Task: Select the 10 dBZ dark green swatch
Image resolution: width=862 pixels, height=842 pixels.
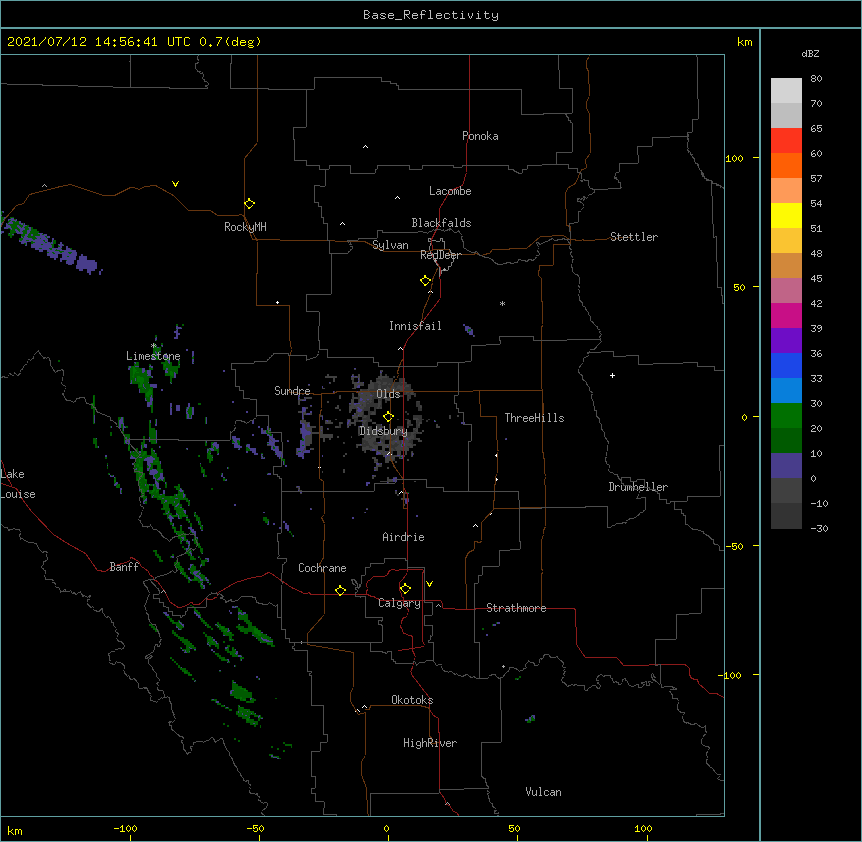Action: click(786, 440)
